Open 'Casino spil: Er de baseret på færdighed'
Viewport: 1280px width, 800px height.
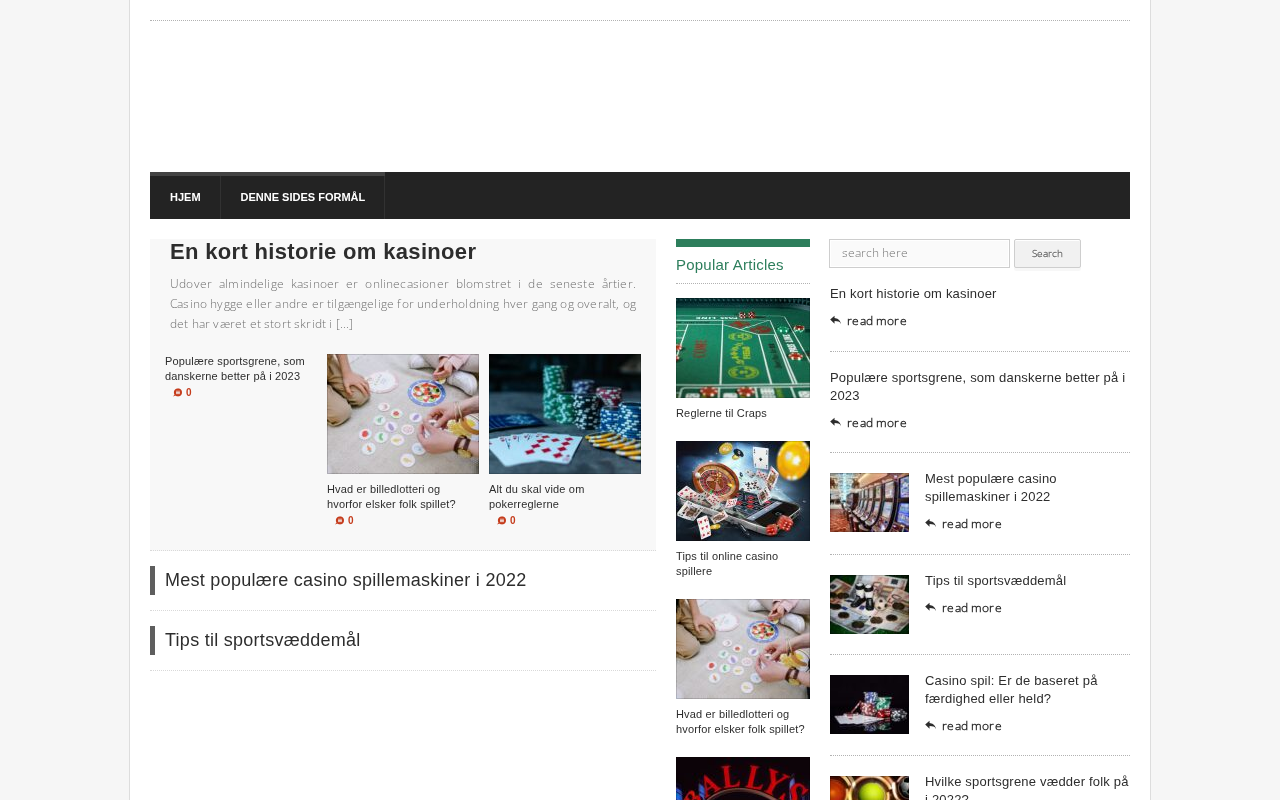1011,689
